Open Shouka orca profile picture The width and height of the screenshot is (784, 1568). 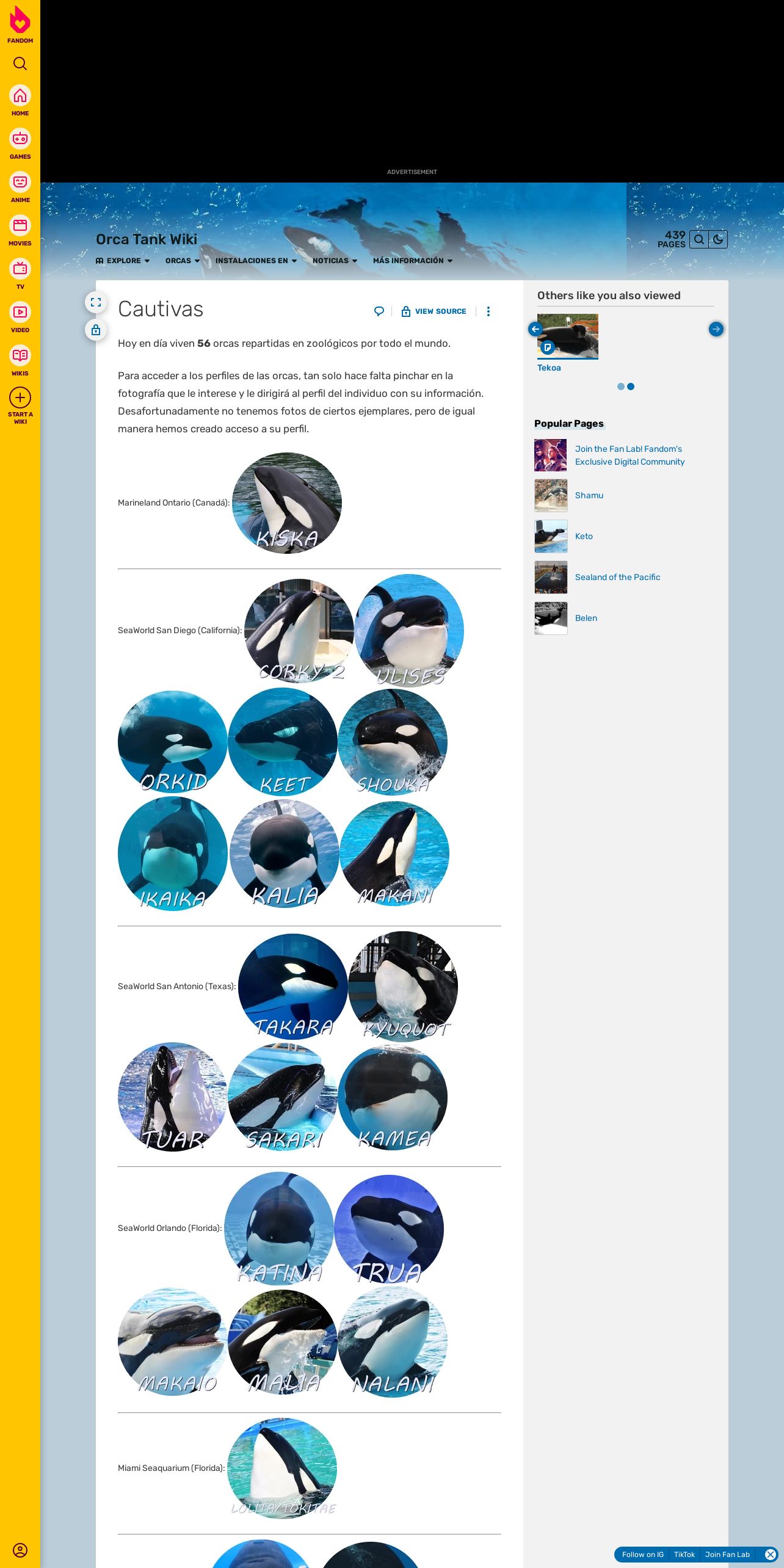pos(393,742)
